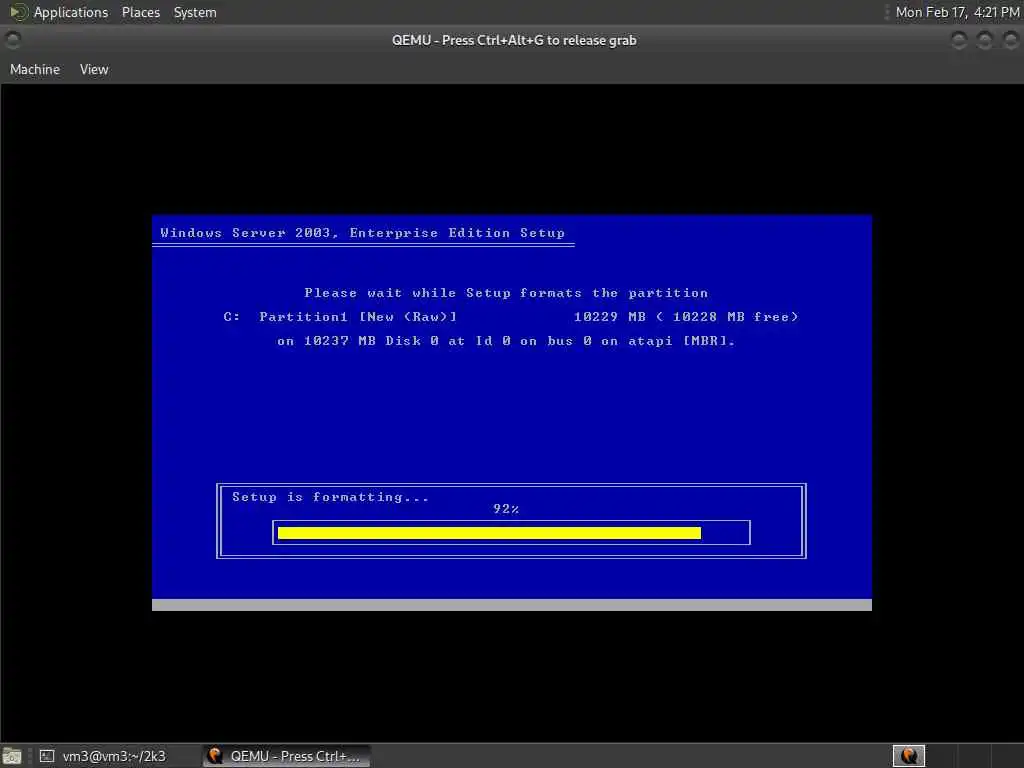Open the QEMU View menu
The height and width of the screenshot is (768, 1024).
click(94, 69)
